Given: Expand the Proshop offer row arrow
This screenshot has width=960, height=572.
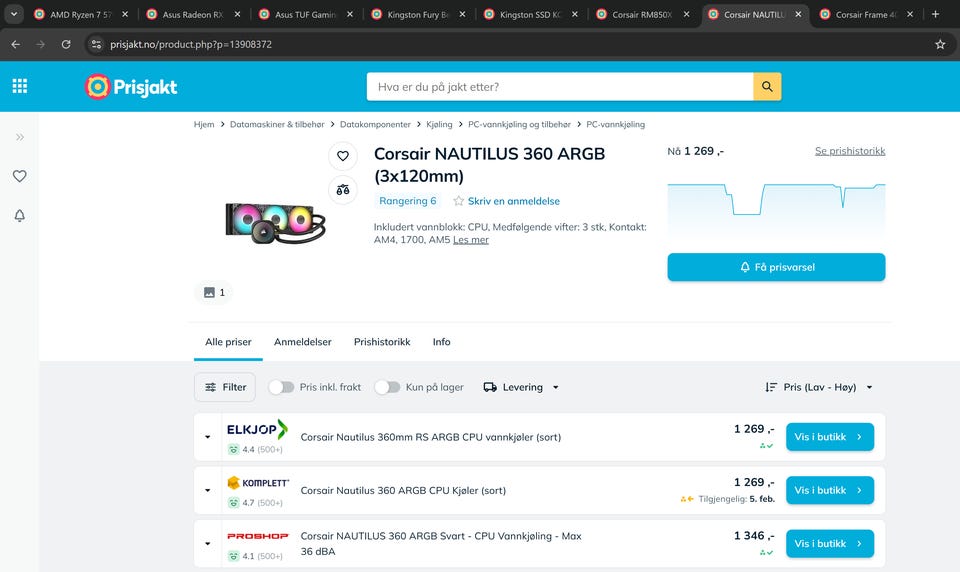Looking at the screenshot, I should click(x=208, y=544).
